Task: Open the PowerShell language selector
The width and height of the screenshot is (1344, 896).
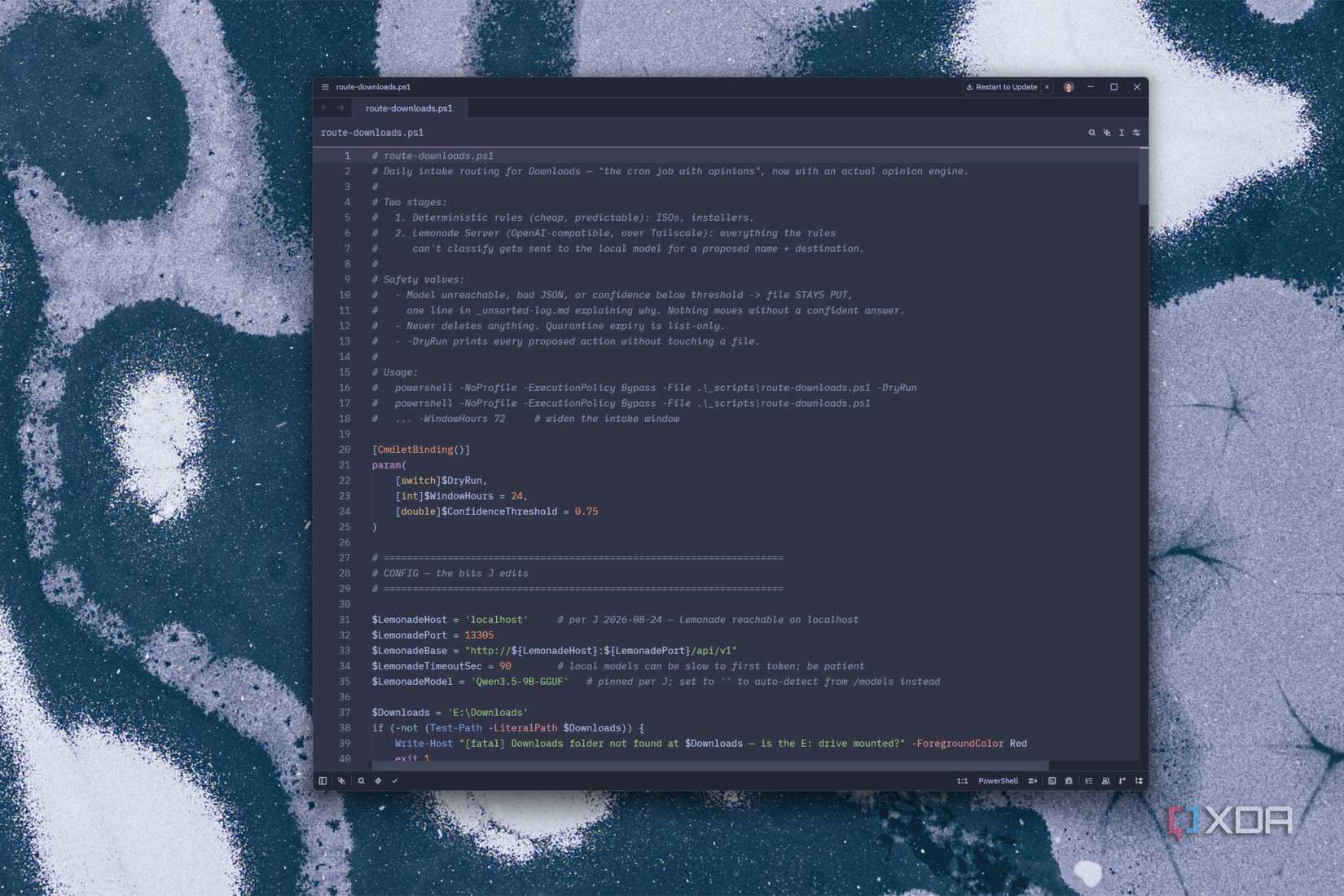Action: click(998, 780)
